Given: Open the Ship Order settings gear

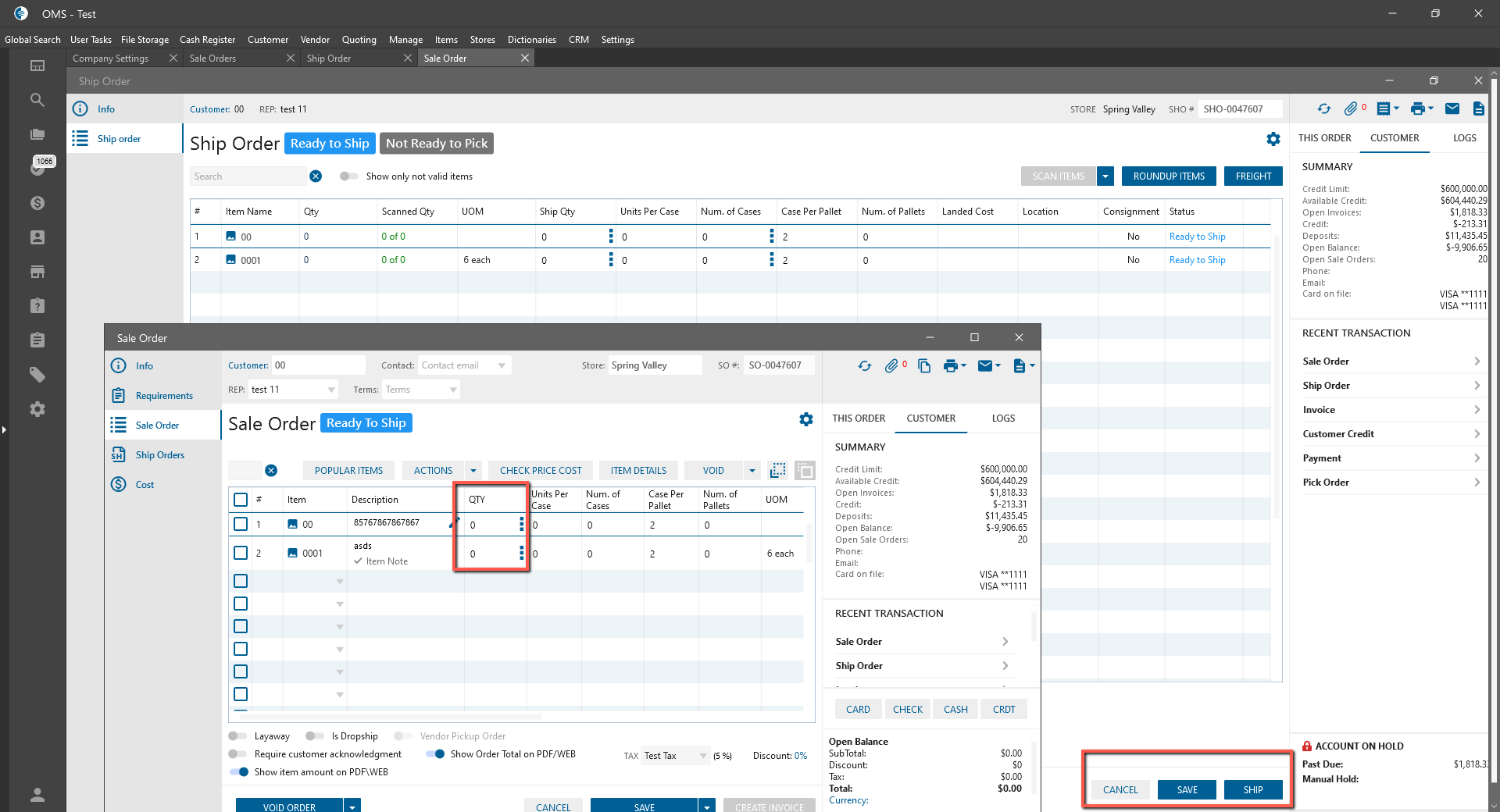Looking at the screenshot, I should pos(1273,139).
